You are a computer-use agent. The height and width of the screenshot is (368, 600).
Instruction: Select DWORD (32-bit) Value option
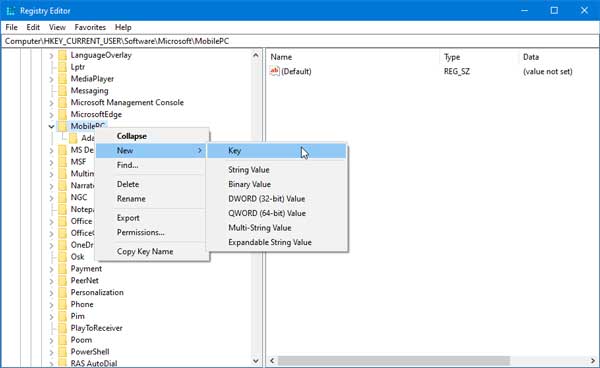tap(267, 199)
